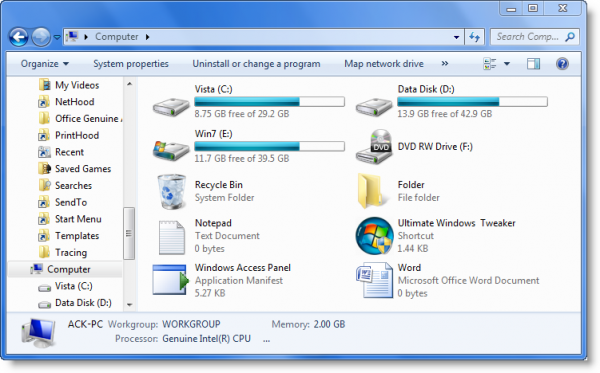Click '8.75 GB free of 29.2 GB' text
600x373 pixels.
[x=242, y=114]
